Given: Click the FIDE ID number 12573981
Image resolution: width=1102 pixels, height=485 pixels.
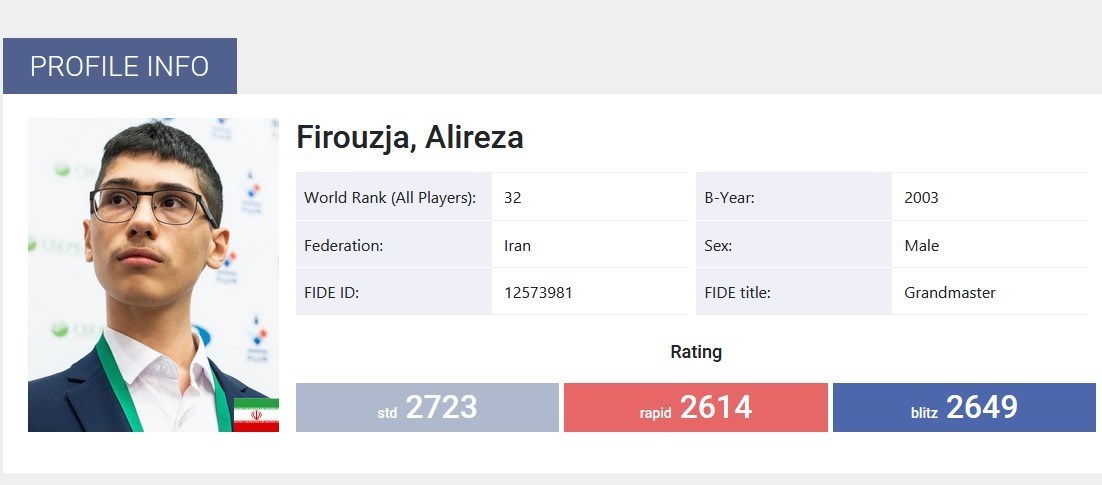Looking at the screenshot, I should point(538,293).
